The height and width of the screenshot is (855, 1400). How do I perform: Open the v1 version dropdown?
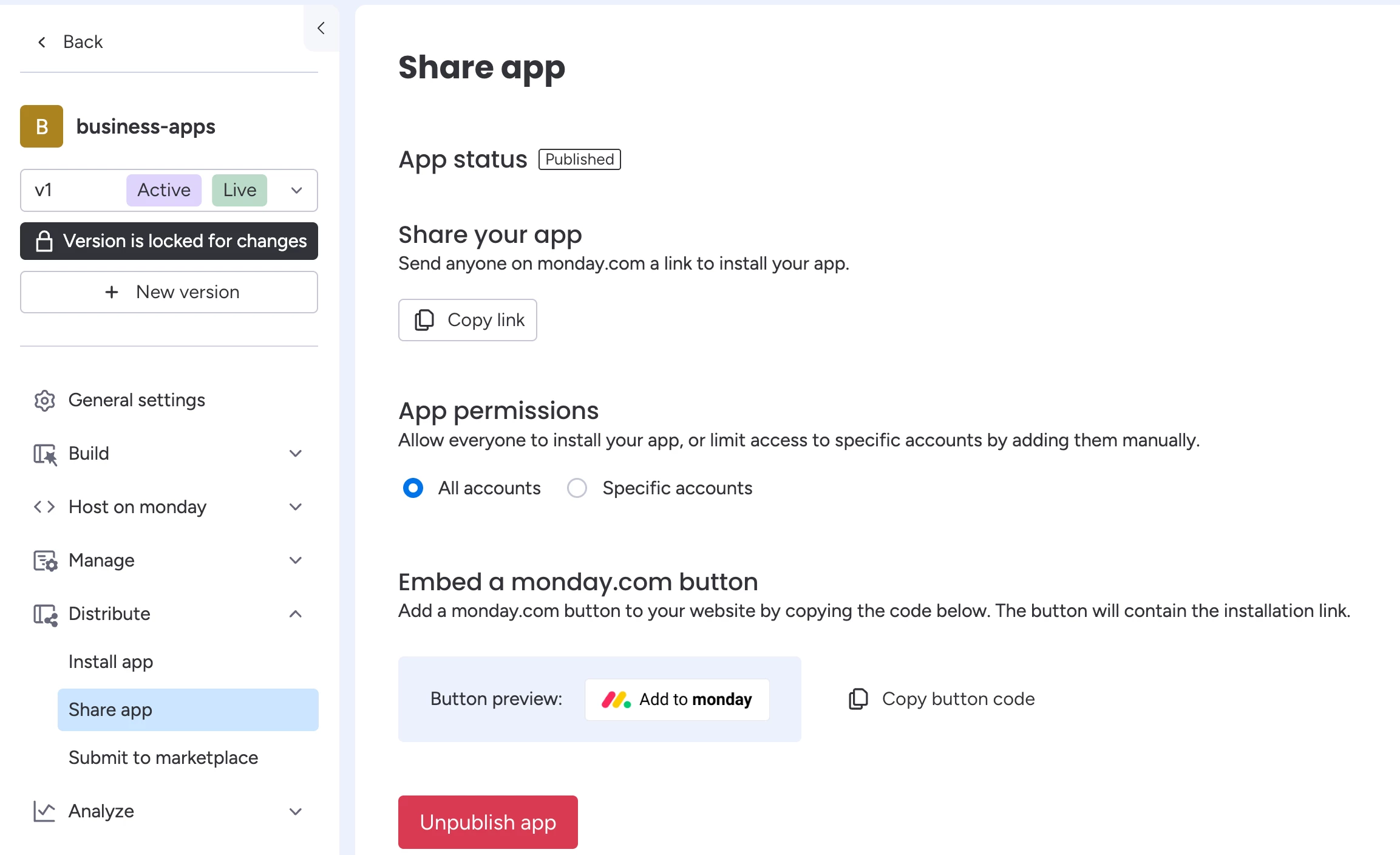(x=296, y=190)
